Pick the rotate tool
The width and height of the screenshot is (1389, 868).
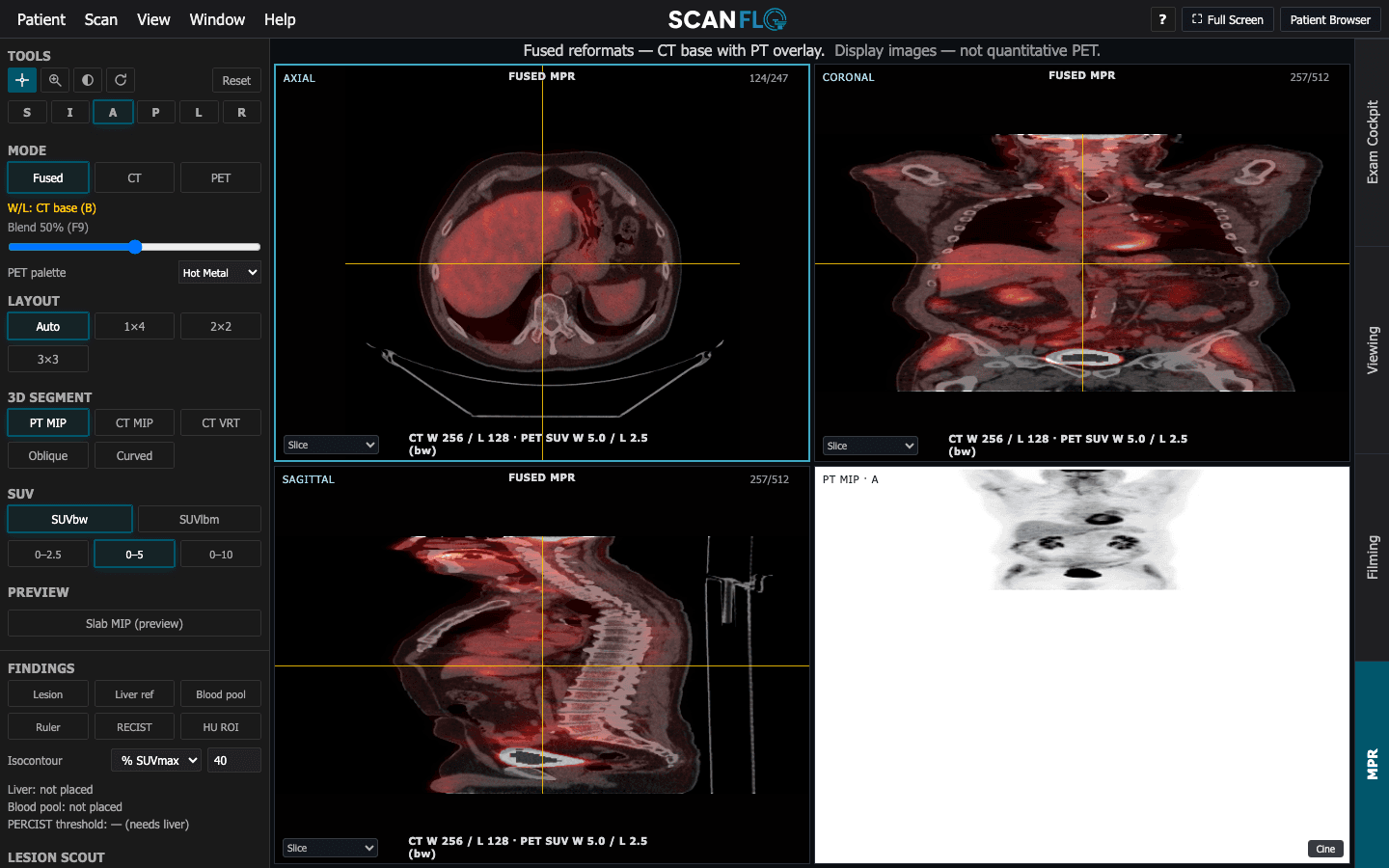pos(121,80)
